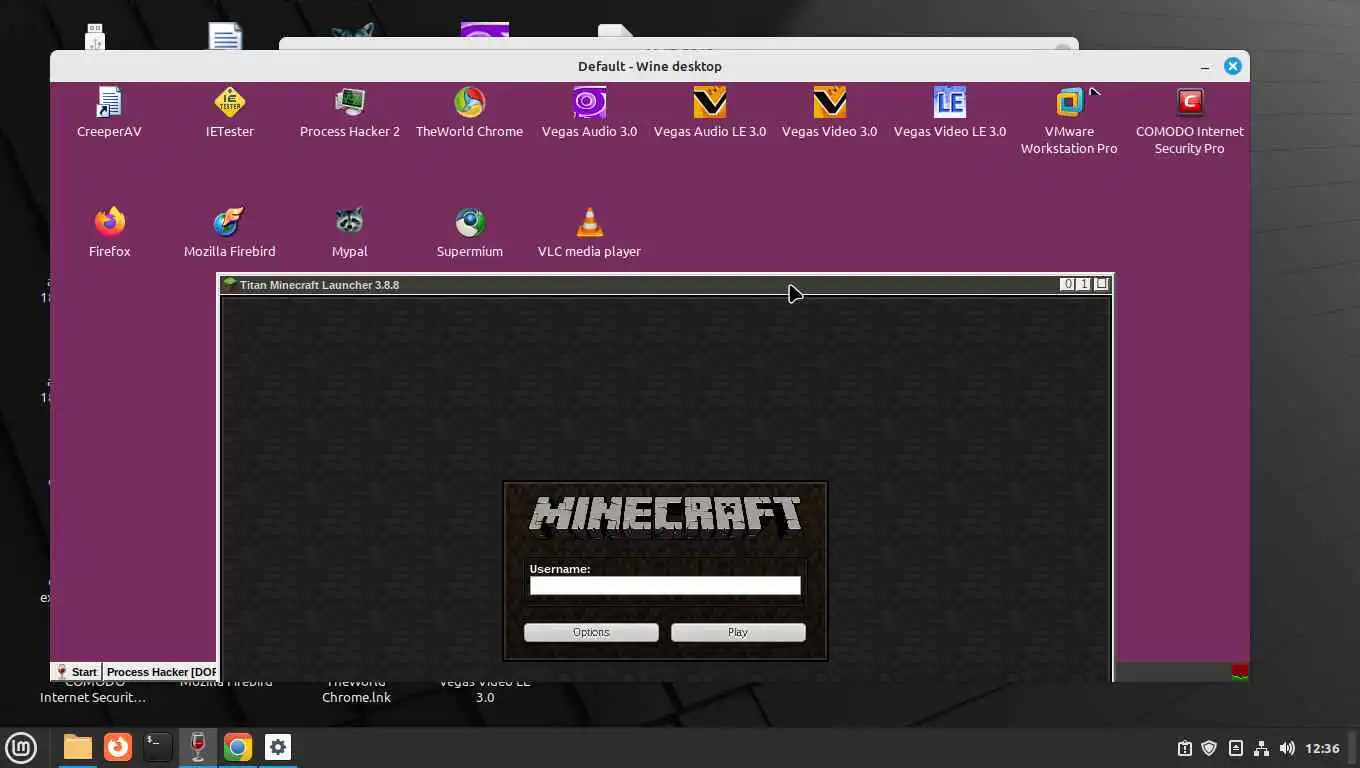The image size is (1360, 768).
Task: Select the Vegas Video 3.0 icon
Action: (830, 102)
